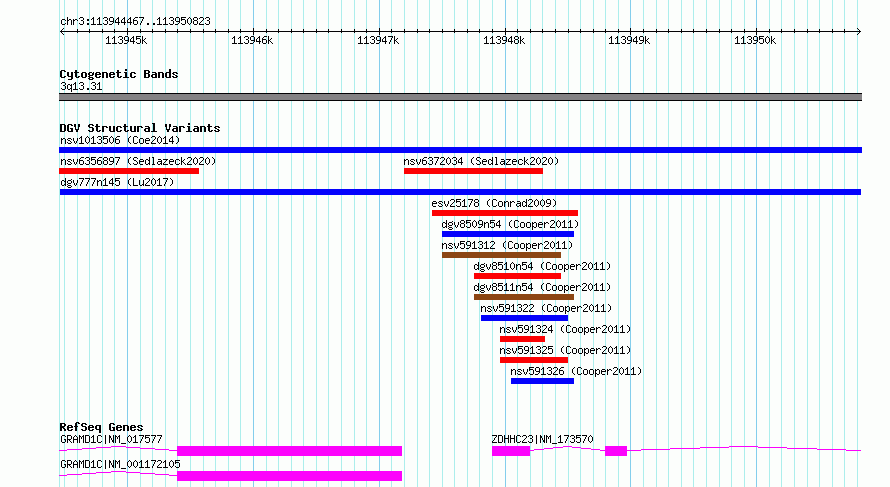Click the RefSeq Genes track title

[101, 427]
